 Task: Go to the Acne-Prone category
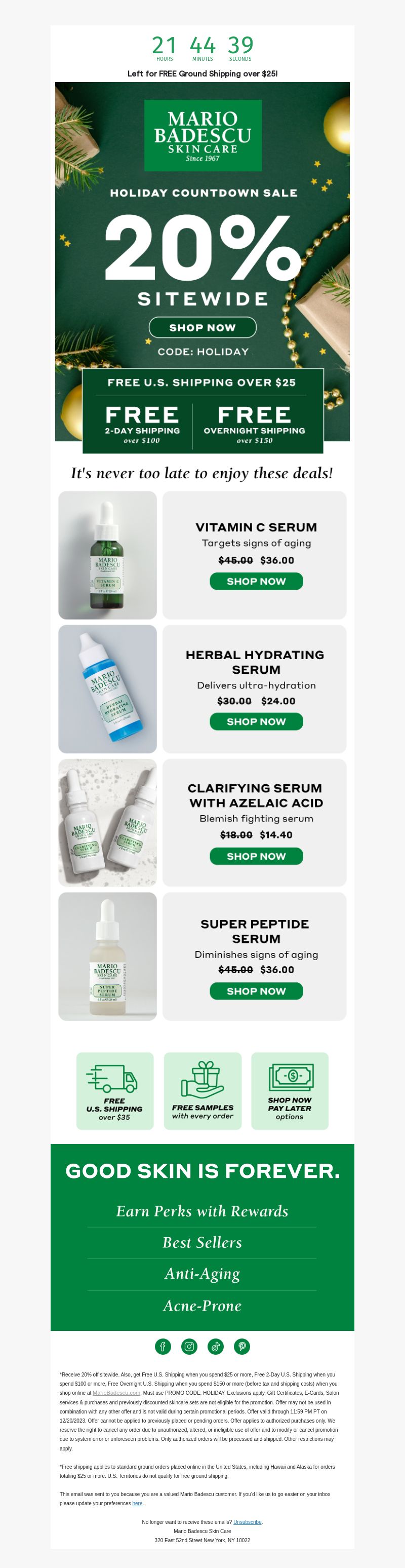tap(202, 1306)
